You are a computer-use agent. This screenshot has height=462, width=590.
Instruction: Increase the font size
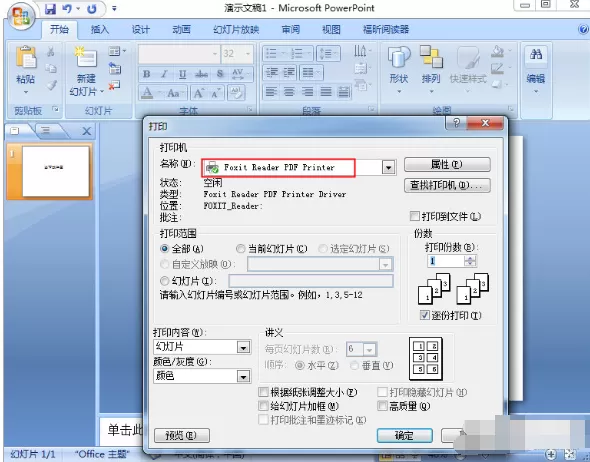(x=198, y=93)
